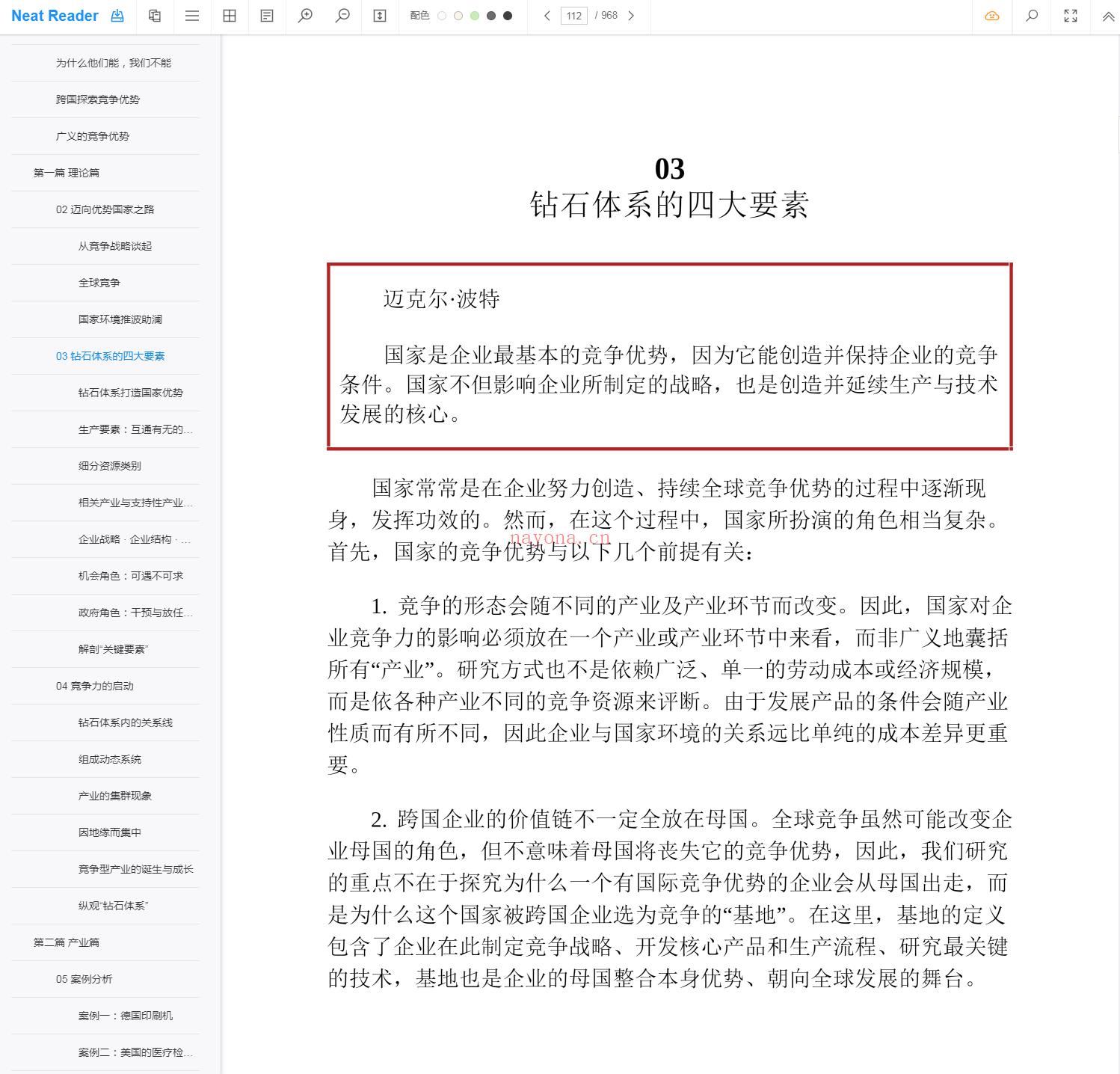Select the green color scheme swatch
The width and height of the screenshot is (1120, 1074).
(475, 16)
